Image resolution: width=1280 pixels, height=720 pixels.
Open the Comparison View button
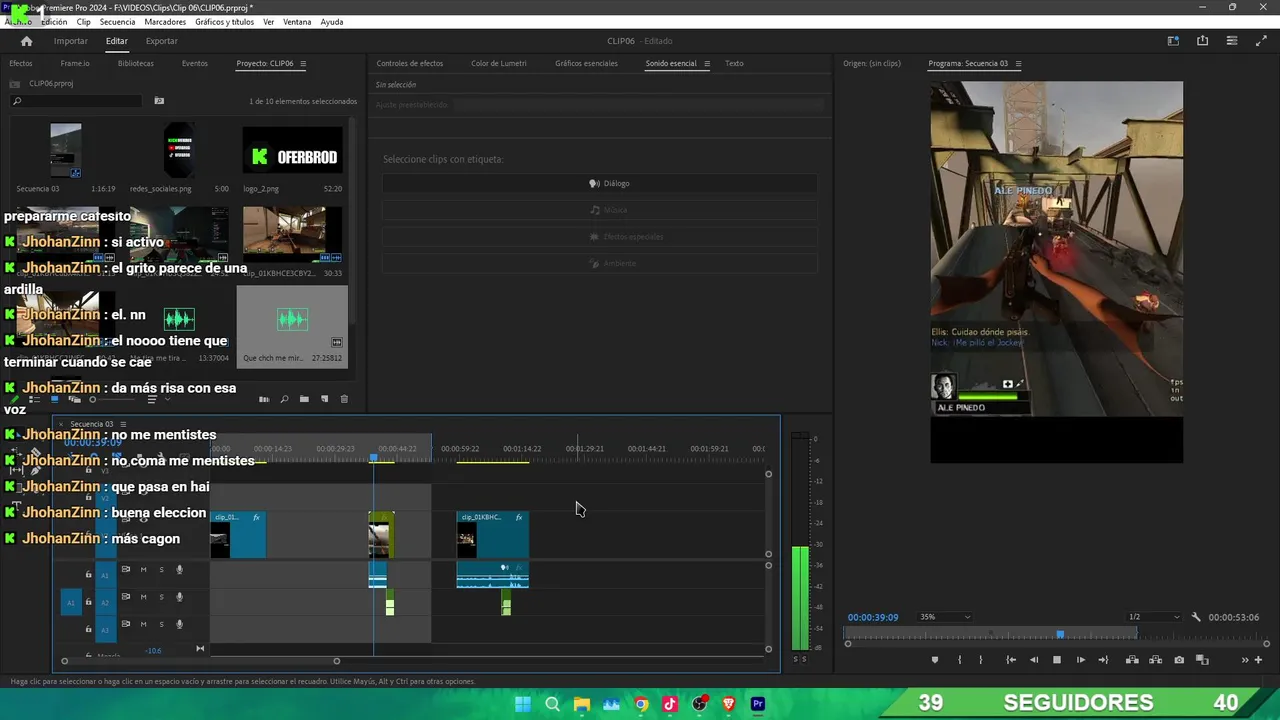(1202, 660)
